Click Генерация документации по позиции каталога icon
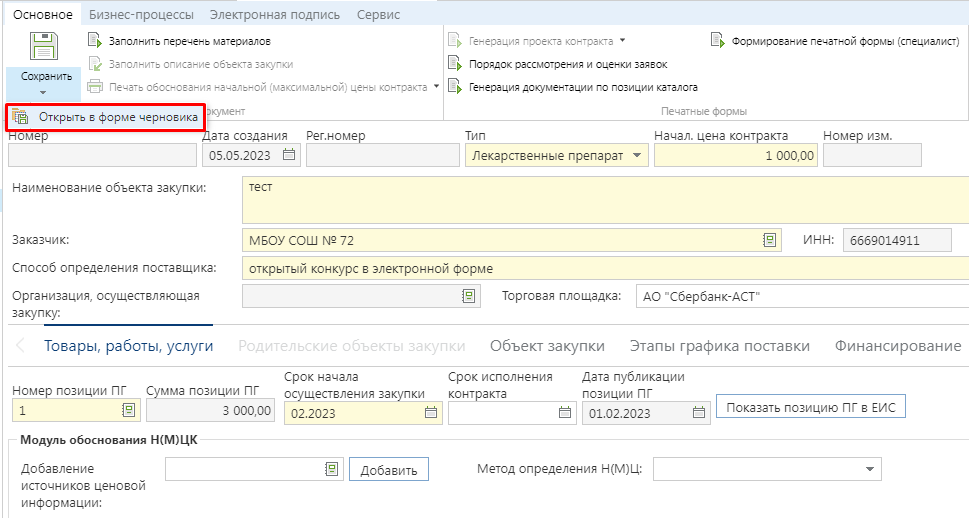Screen dimensions: 969x518 pyautogui.click(x=455, y=87)
